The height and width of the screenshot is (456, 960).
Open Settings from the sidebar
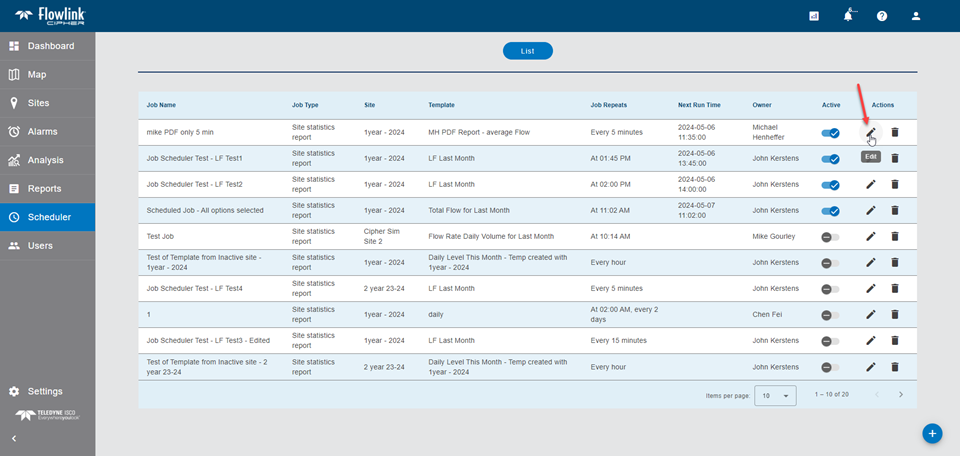click(x=45, y=391)
